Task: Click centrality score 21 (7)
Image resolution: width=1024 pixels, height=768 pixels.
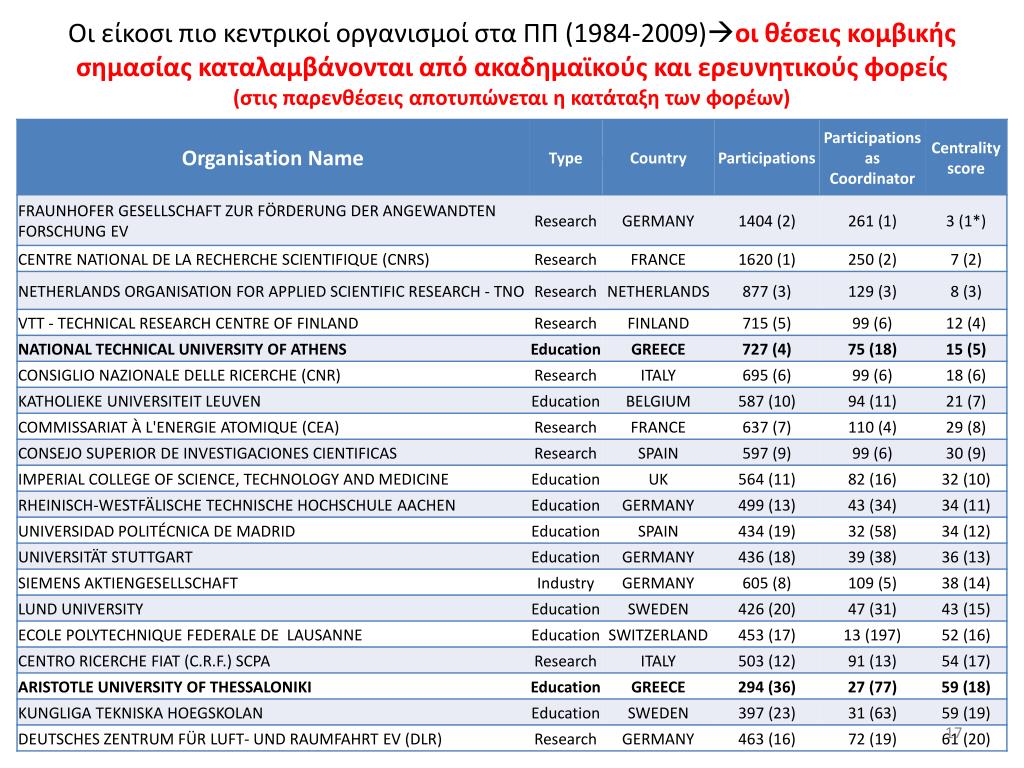Action: [966, 402]
